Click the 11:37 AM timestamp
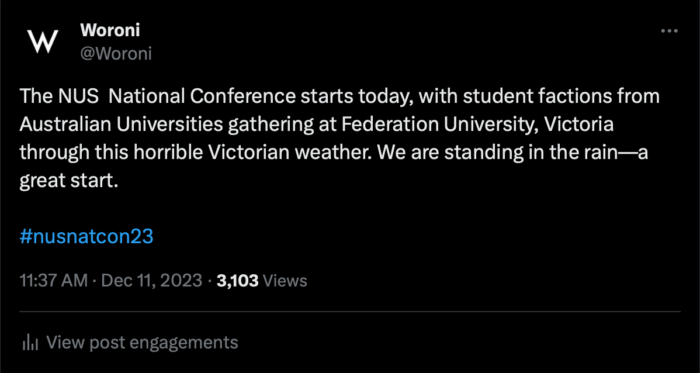Image resolution: width=700 pixels, height=373 pixels. [54, 281]
